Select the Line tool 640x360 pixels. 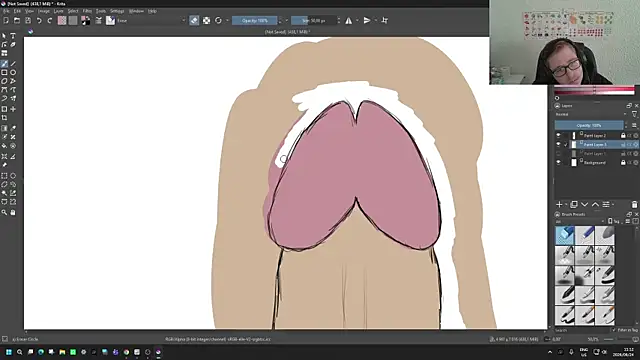pos(13,64)
